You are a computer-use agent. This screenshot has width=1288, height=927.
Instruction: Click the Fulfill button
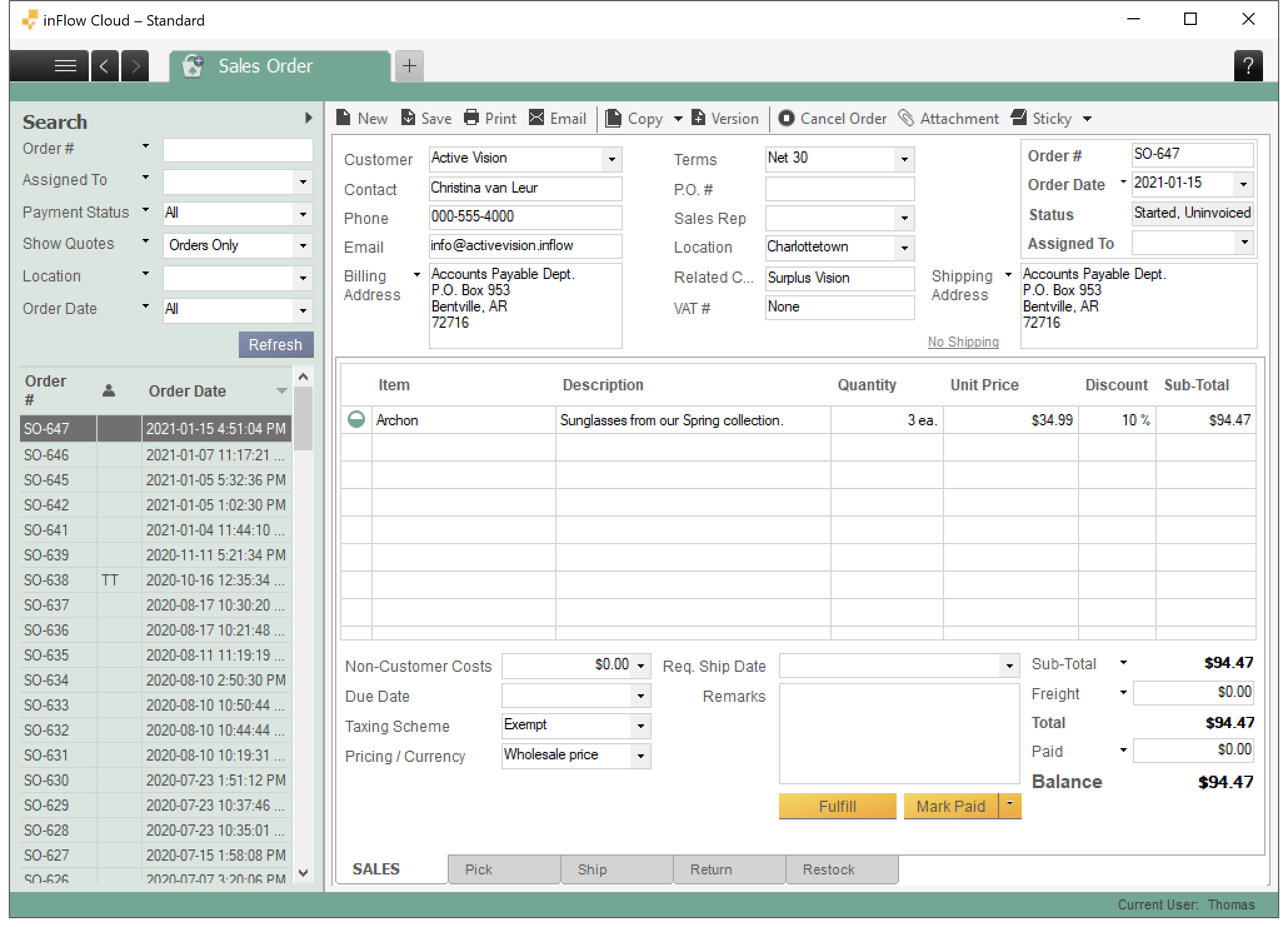[837, 806]
